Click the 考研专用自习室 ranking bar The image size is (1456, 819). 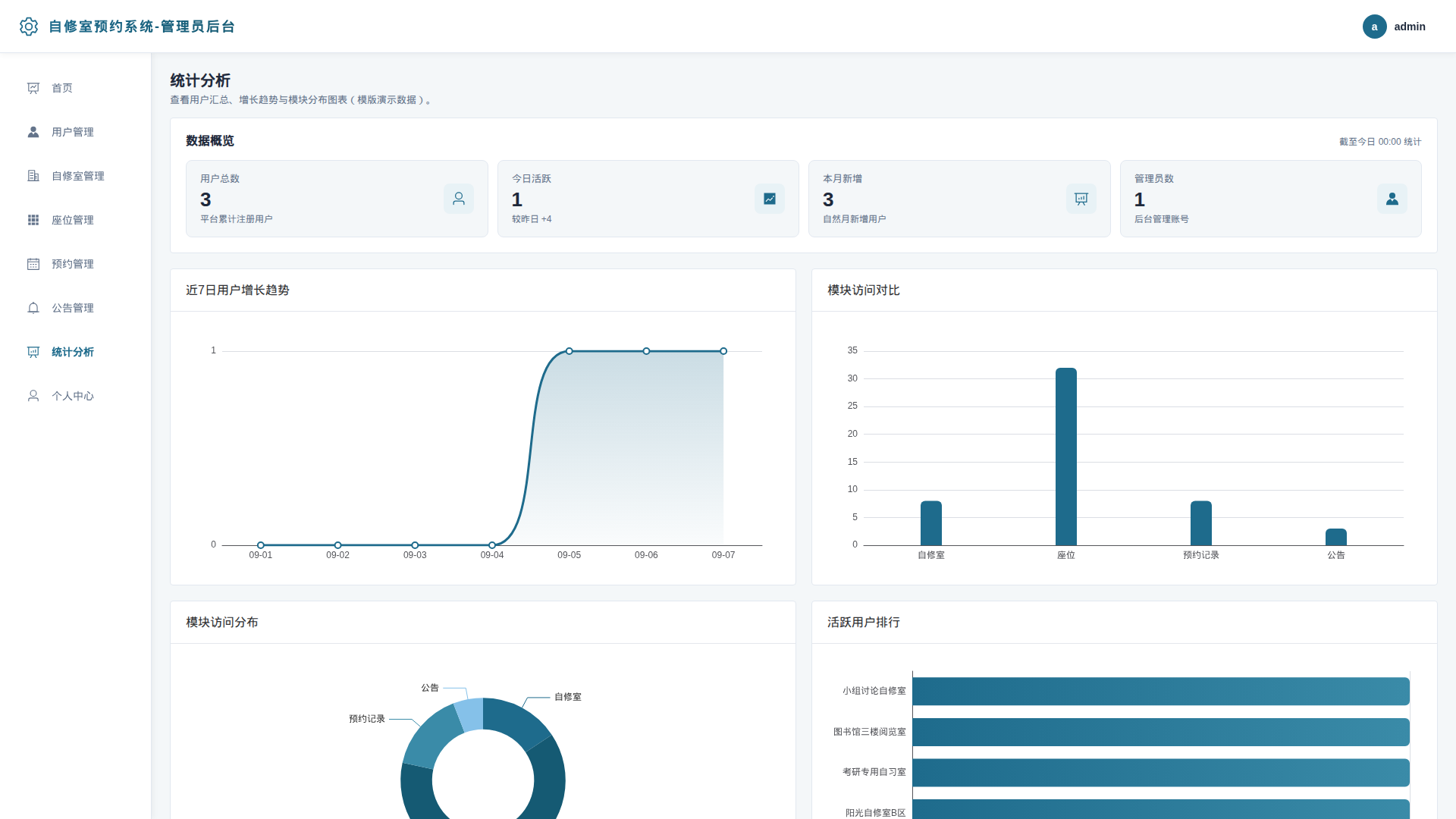[1161, 773]
